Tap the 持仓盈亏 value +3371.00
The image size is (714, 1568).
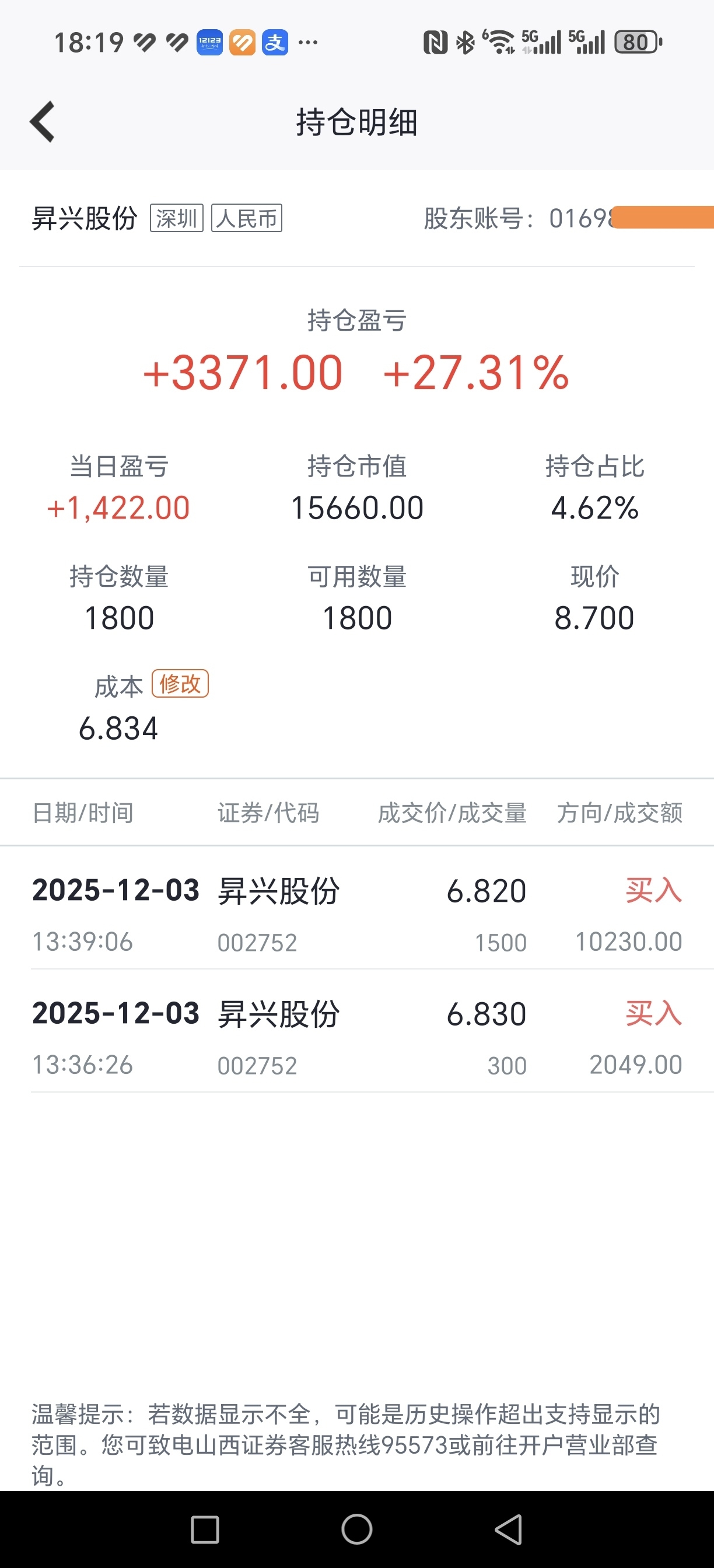point(243,373)
